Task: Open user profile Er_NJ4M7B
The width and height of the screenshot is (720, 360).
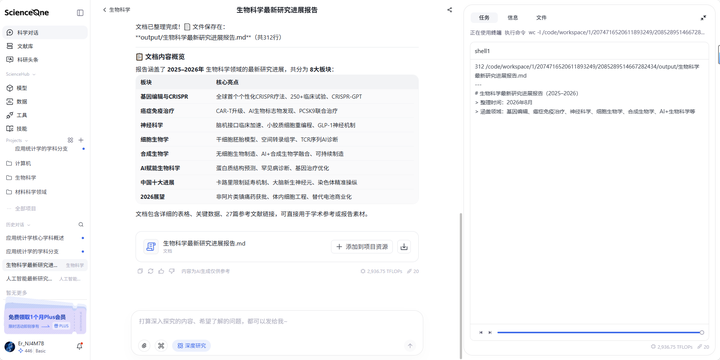Action: pyautogui.click(x=31, y=347)
